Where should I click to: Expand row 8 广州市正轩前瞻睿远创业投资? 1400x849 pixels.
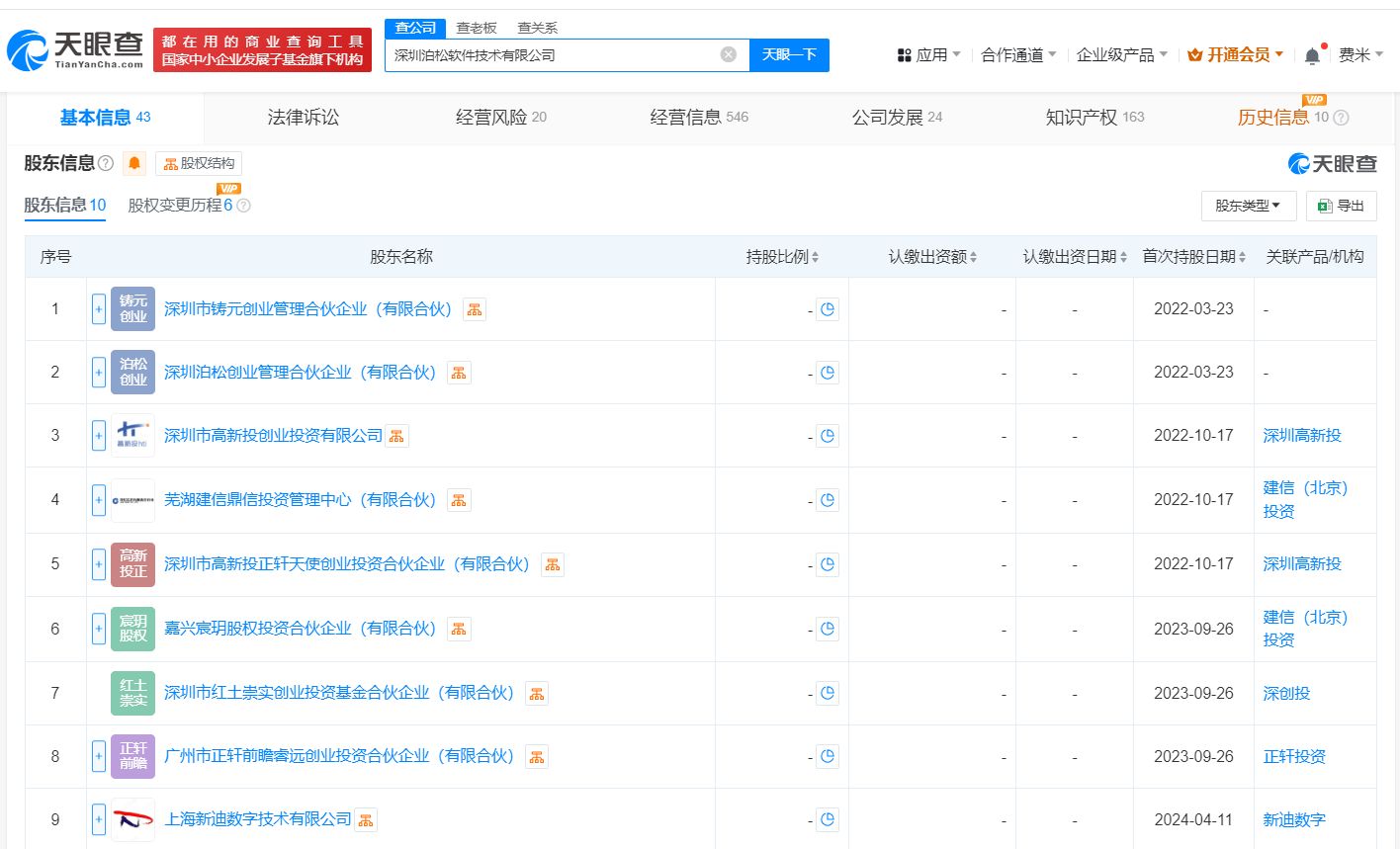pos(99,756)
